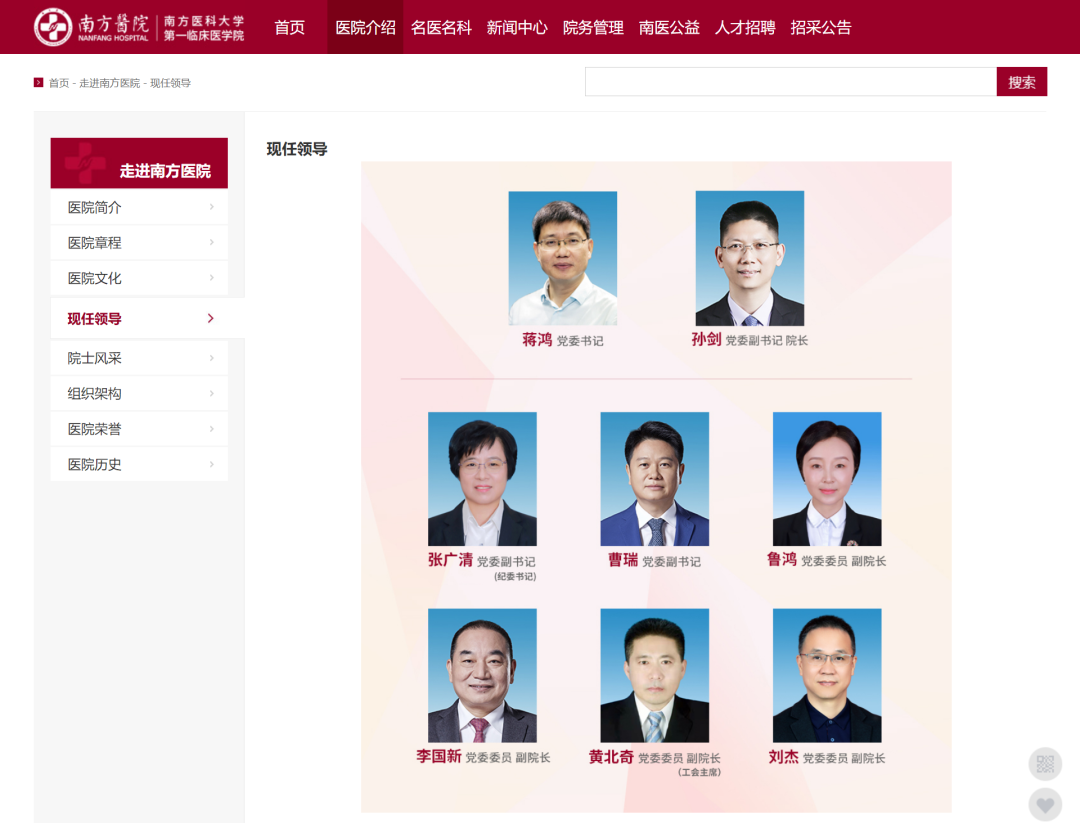1080x823 pixels.
Task: Click the portrait photo of 蒋鸿
Action: pos(563,258)
